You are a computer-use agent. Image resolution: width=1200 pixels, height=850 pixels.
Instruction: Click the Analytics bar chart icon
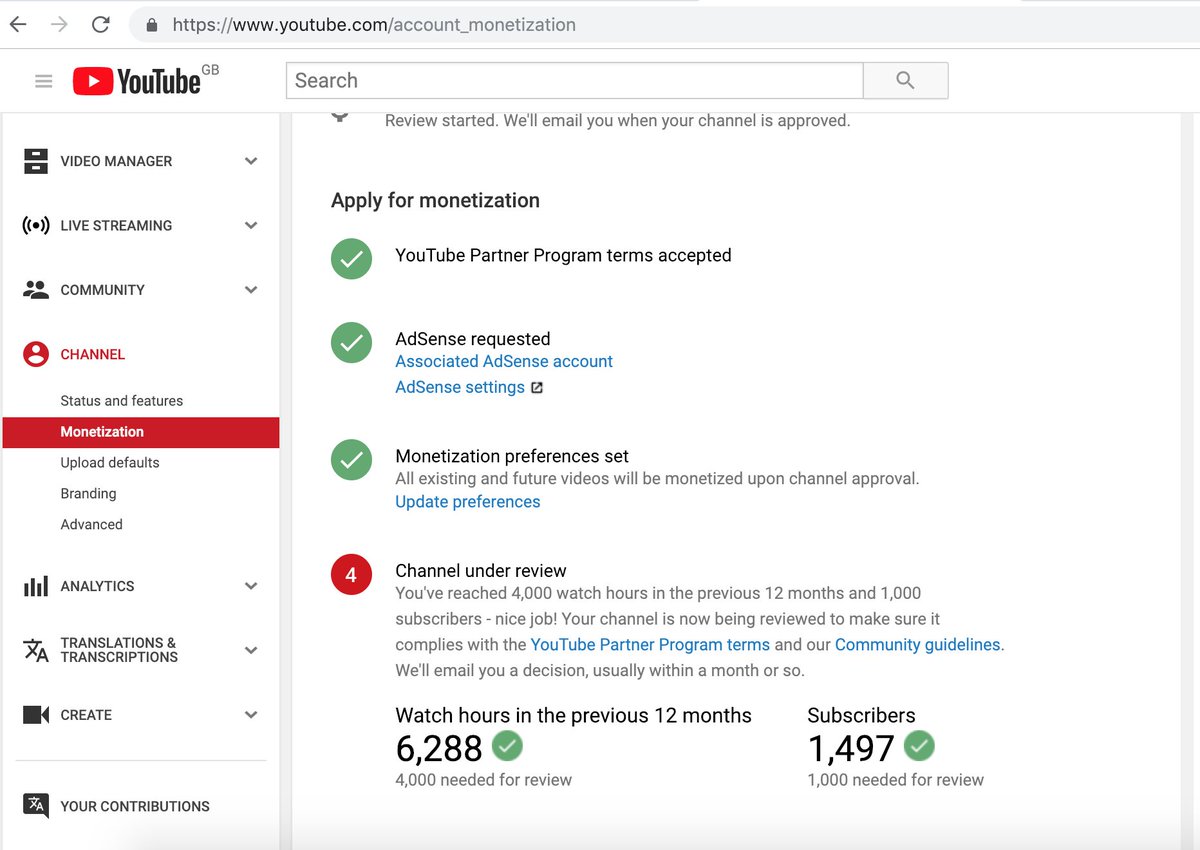[x=36, y=586]
